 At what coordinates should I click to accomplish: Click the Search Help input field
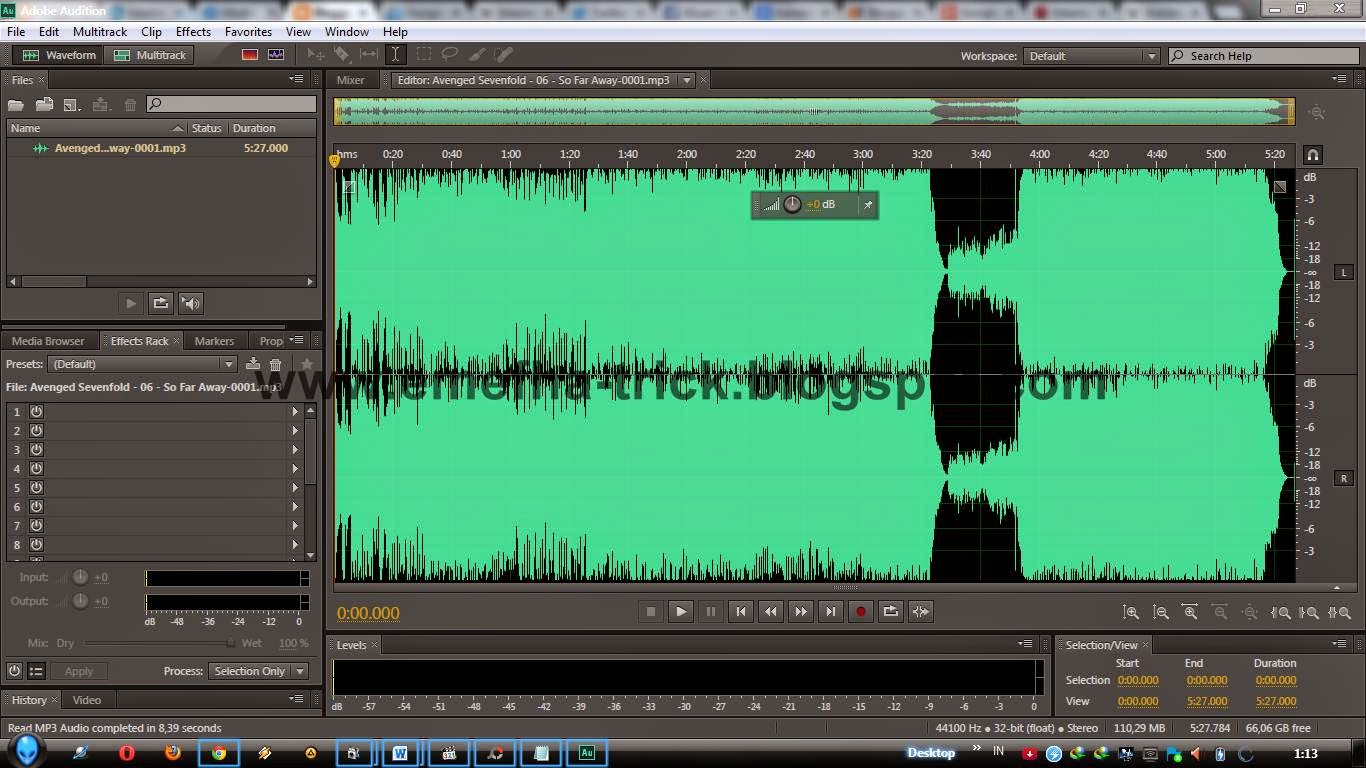[1261, 56]
